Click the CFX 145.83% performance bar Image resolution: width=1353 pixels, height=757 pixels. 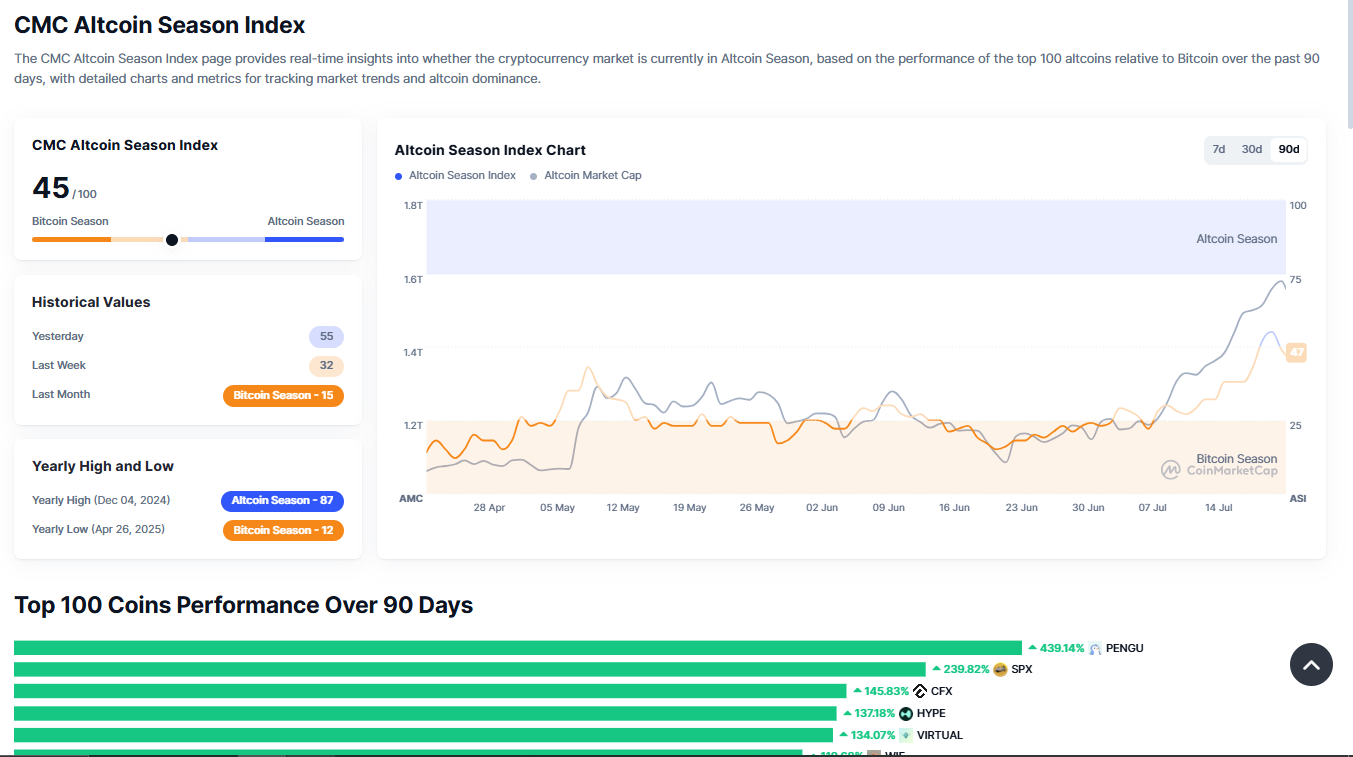pyautogui.click(x=430, y=691)
